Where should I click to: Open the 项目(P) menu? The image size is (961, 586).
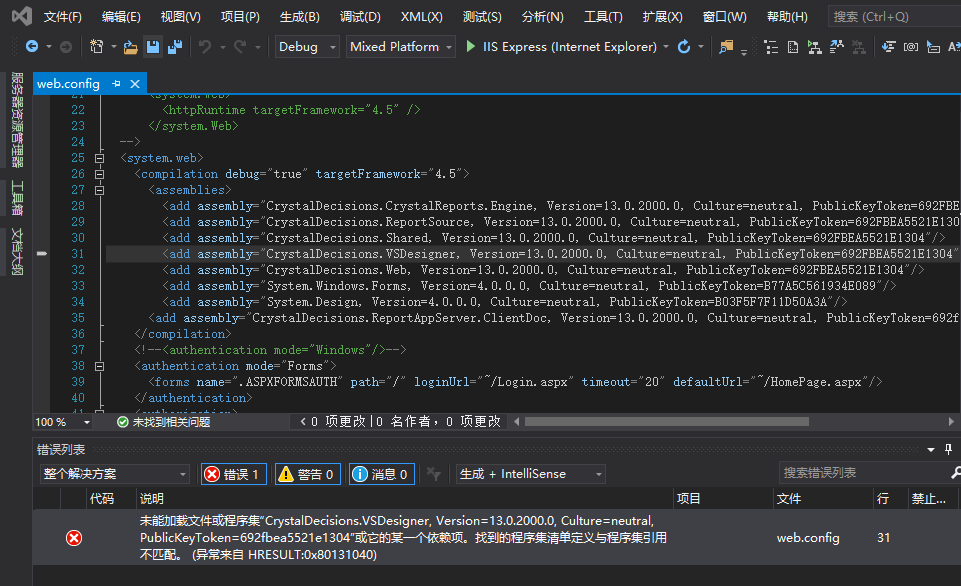tap(240, 17)
